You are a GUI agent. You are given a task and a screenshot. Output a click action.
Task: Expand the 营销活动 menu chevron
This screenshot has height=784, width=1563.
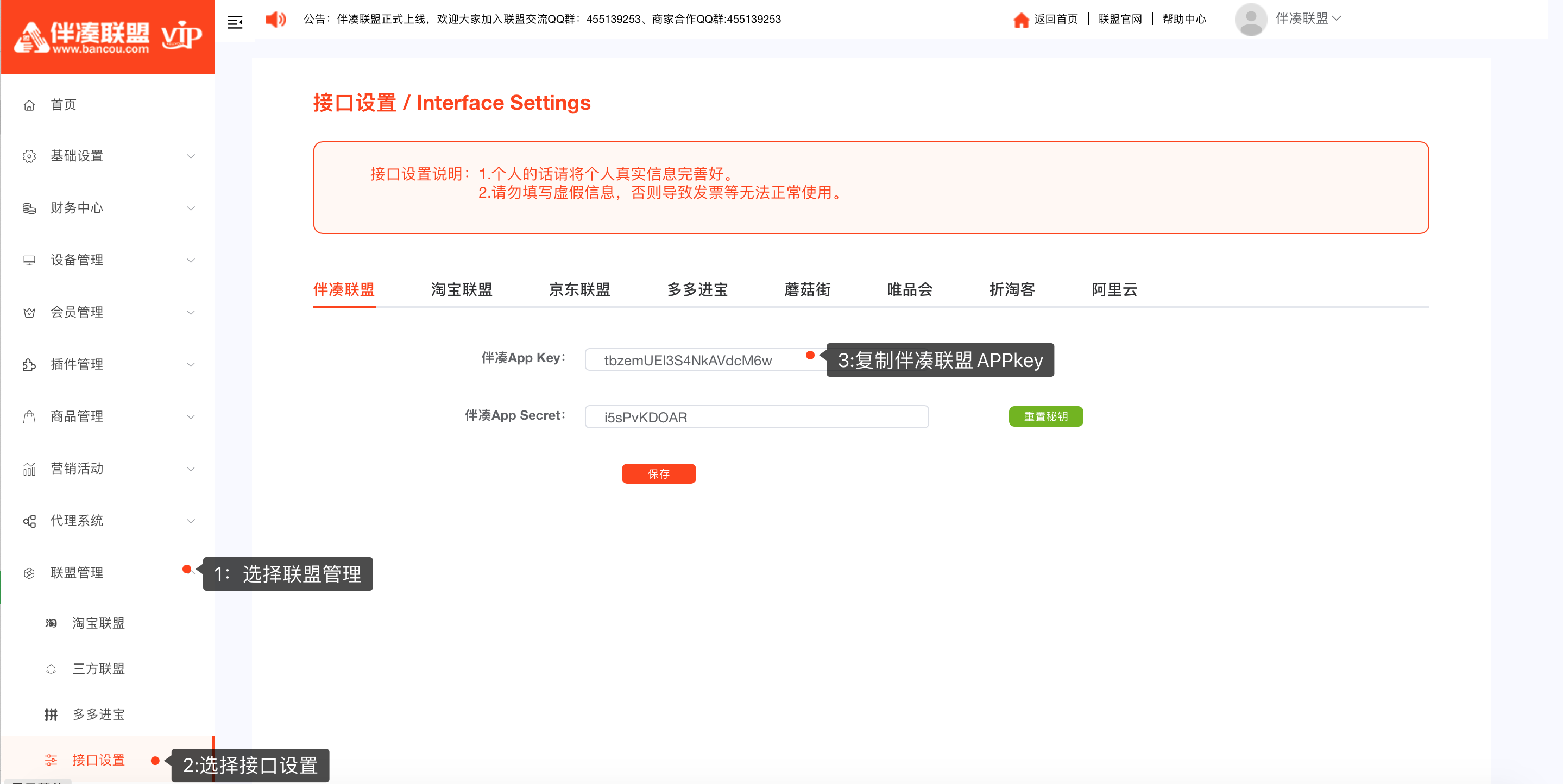click(191, 469)
